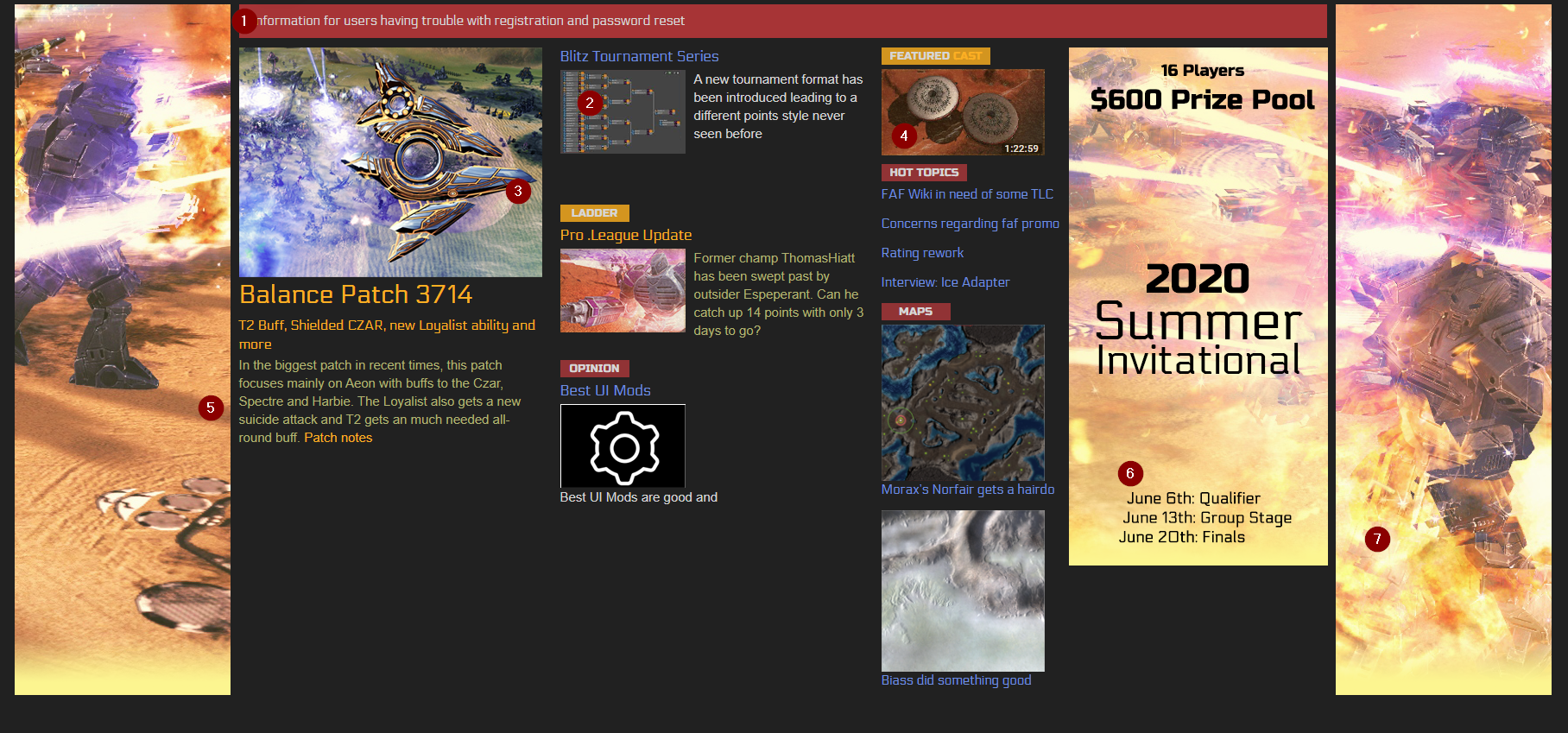1568x733 pixels.
Task: Select the HOT TOPICS tag
Action: pos(924,173)
